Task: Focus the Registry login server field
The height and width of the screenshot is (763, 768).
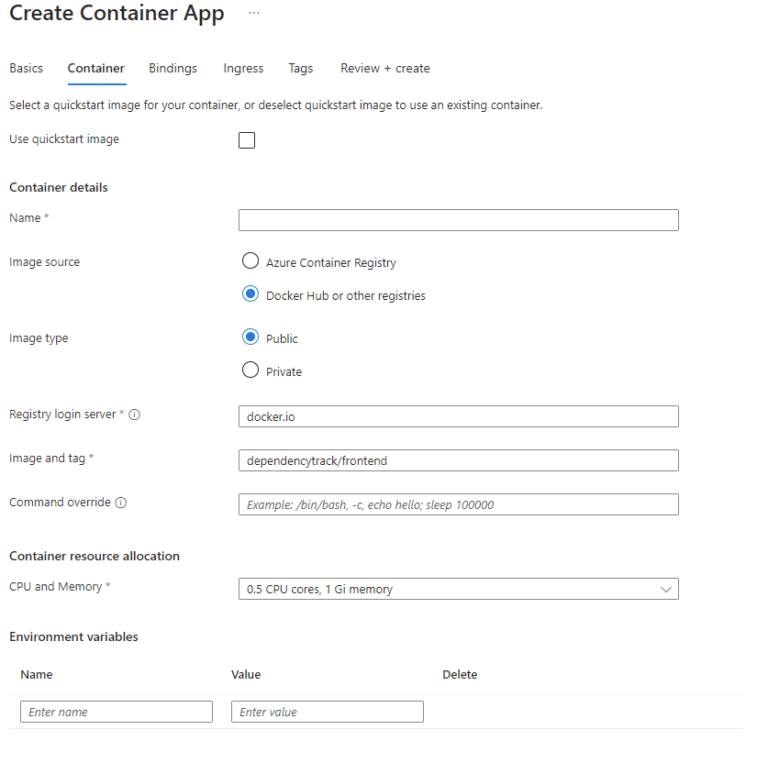Action: [458, 416]
